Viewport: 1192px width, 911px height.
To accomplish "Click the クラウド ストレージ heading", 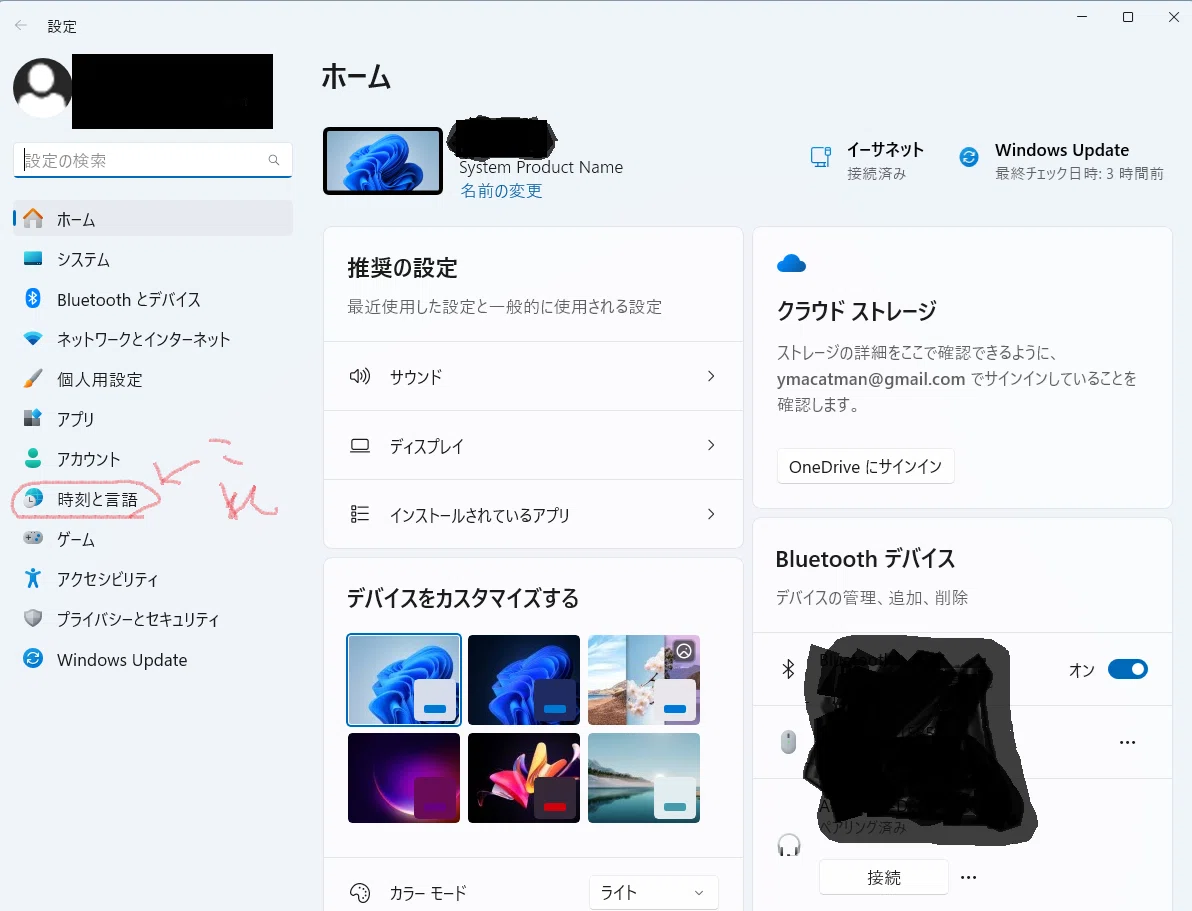I will 856,310.
